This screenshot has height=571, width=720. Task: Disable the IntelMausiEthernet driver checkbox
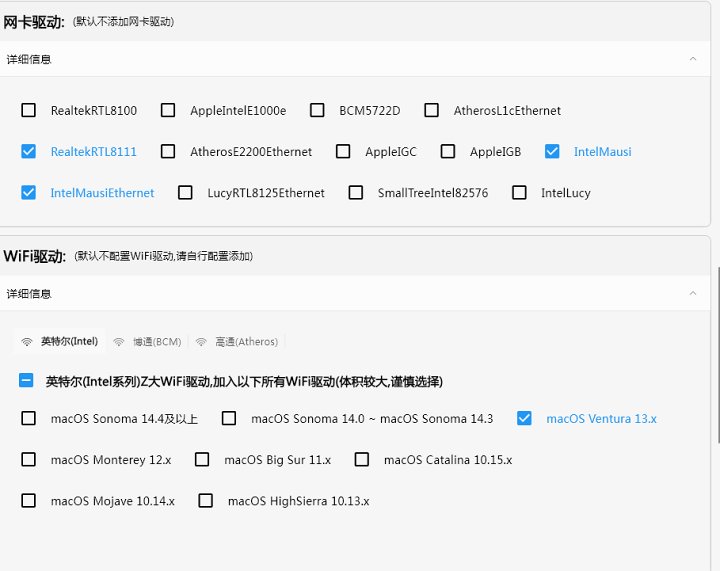(x=28, y=193)
